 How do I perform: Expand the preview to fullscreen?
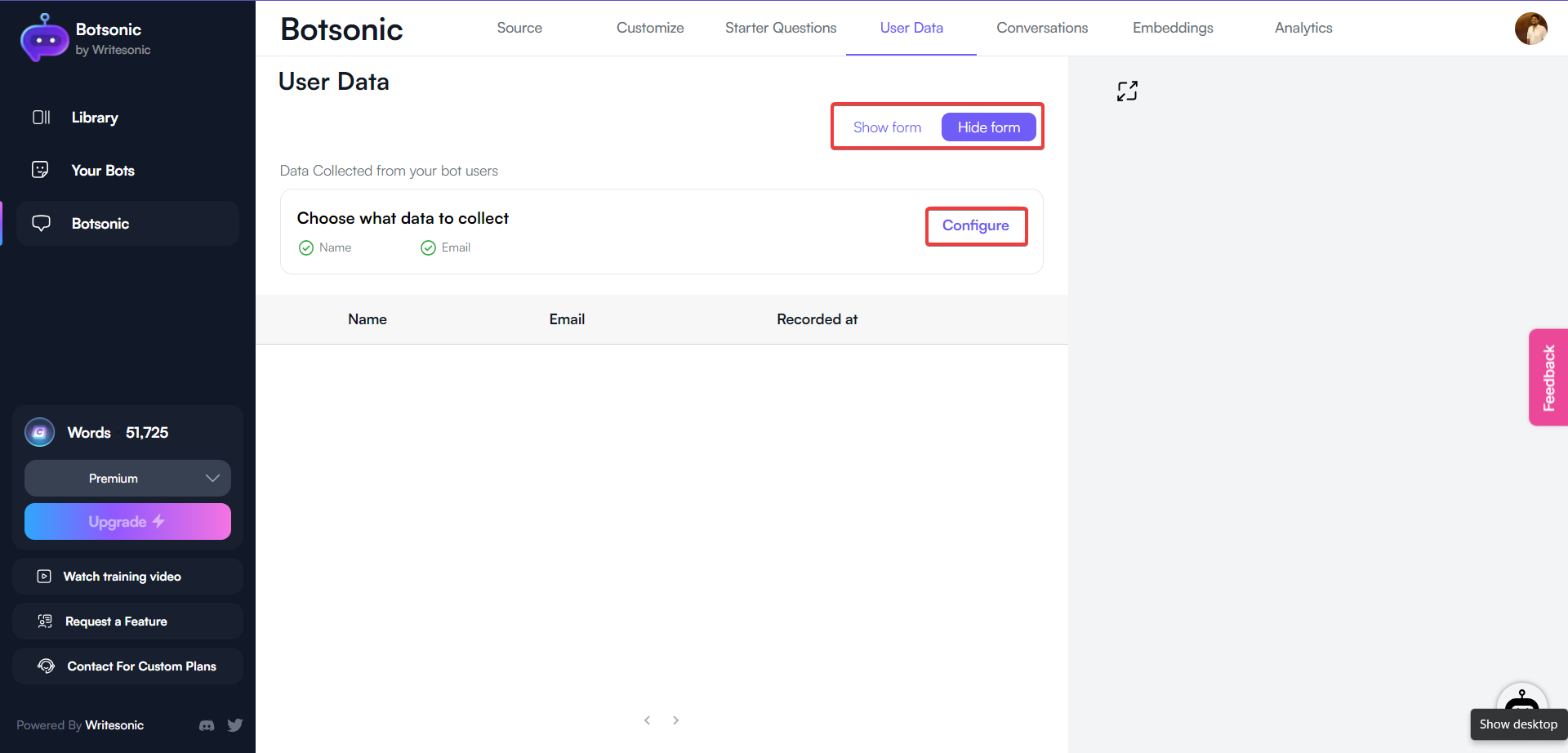pos(1127,91)
